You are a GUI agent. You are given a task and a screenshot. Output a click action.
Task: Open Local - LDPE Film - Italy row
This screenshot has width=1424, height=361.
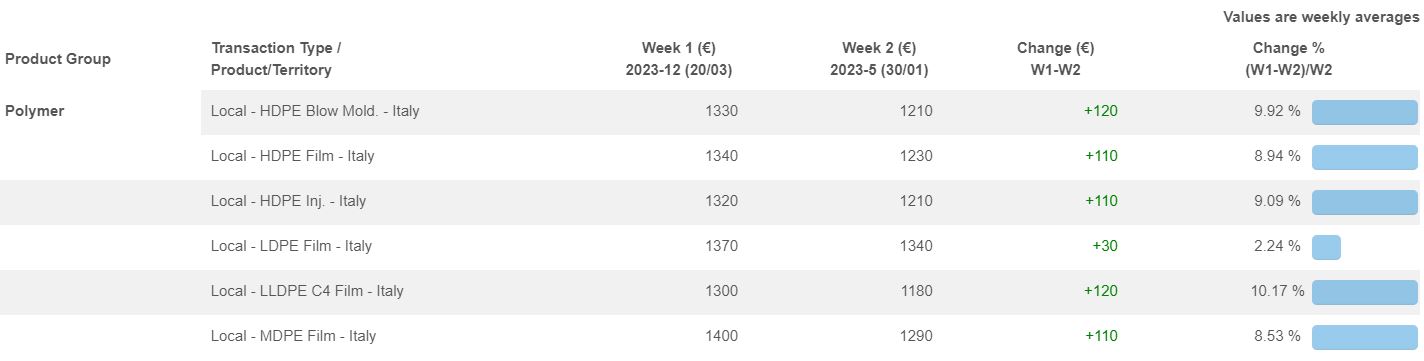point(812,246)
